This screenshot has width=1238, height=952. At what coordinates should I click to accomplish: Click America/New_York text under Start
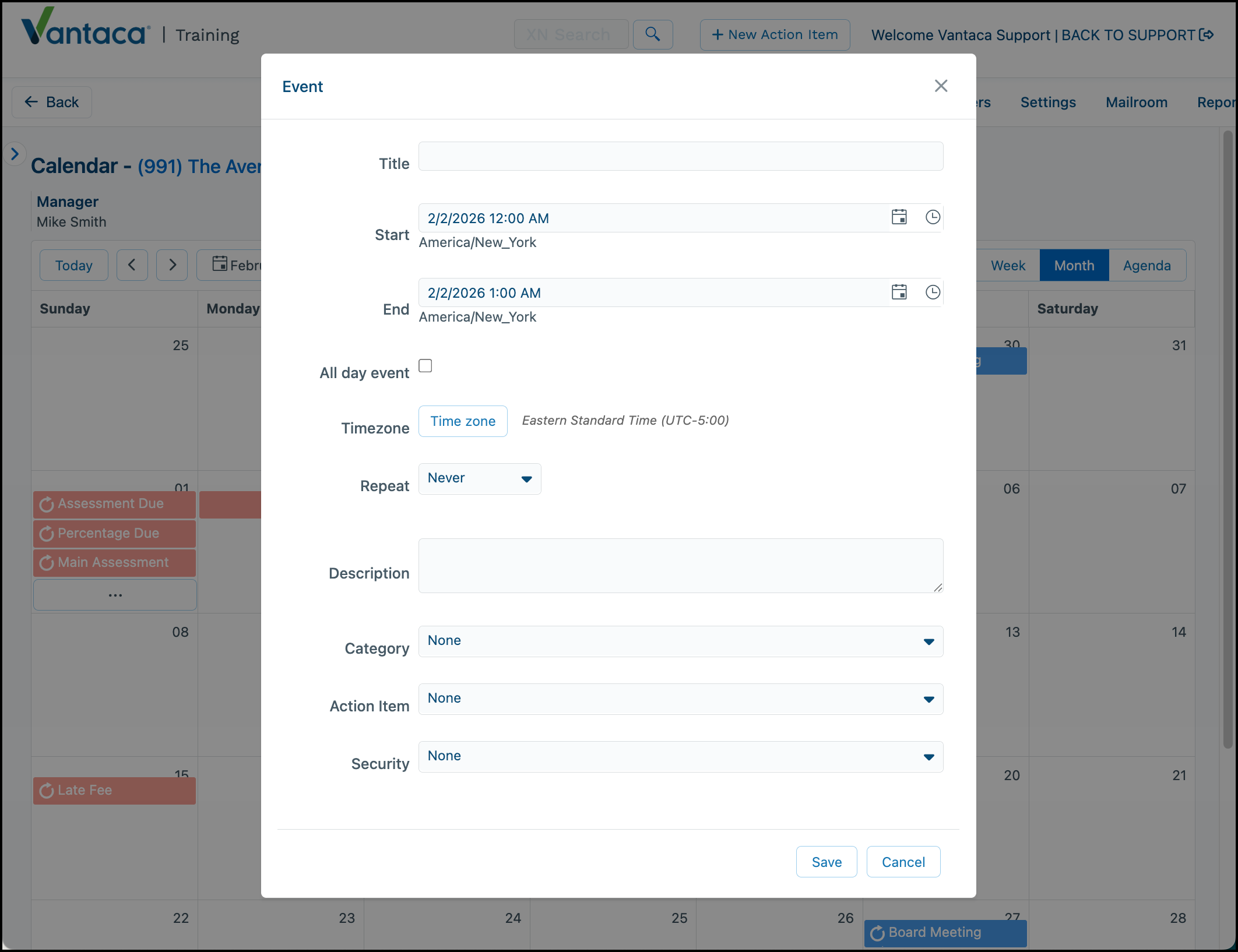[x=477, y=242]
